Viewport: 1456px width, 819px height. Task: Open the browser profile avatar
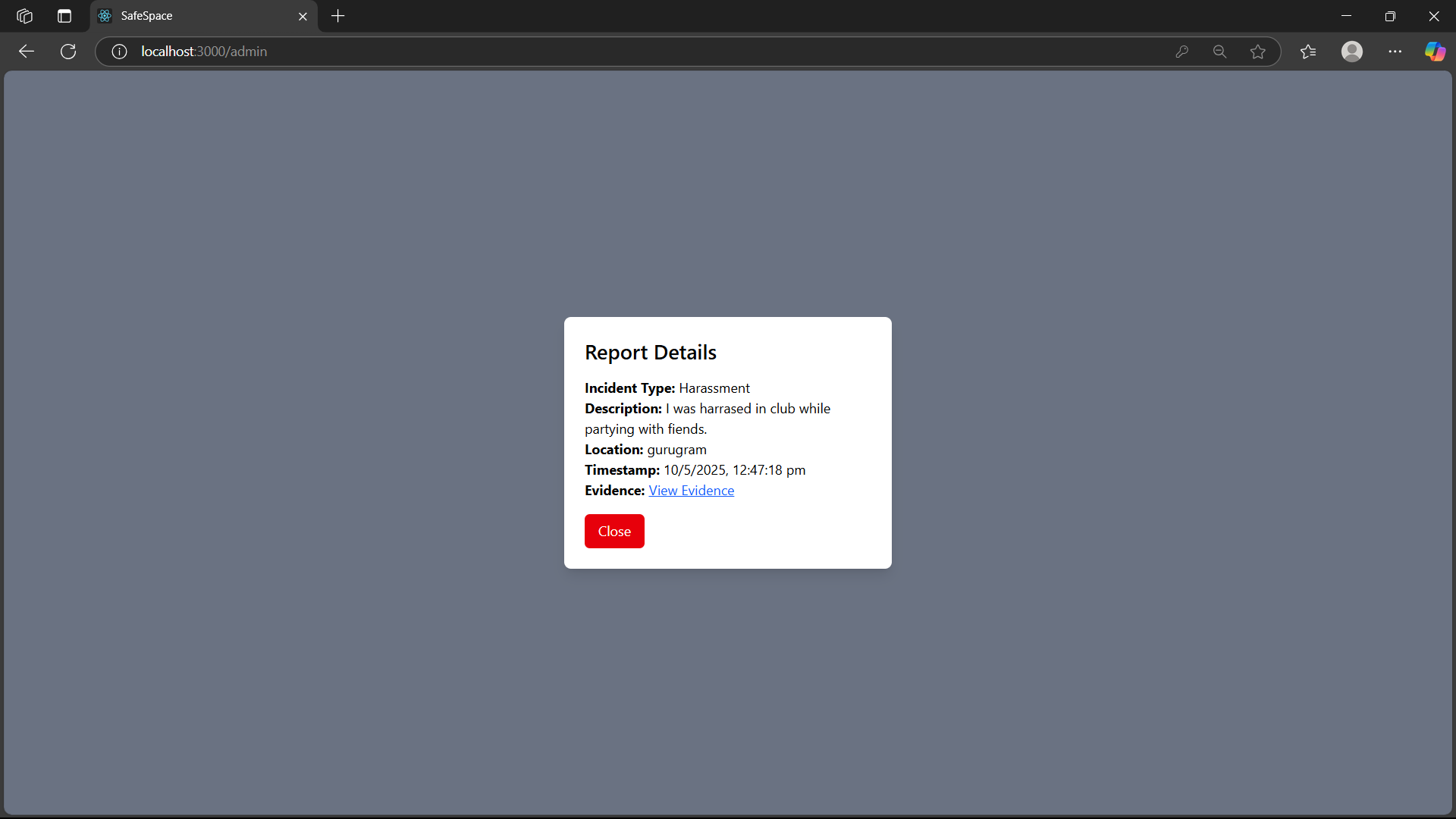1351,52
